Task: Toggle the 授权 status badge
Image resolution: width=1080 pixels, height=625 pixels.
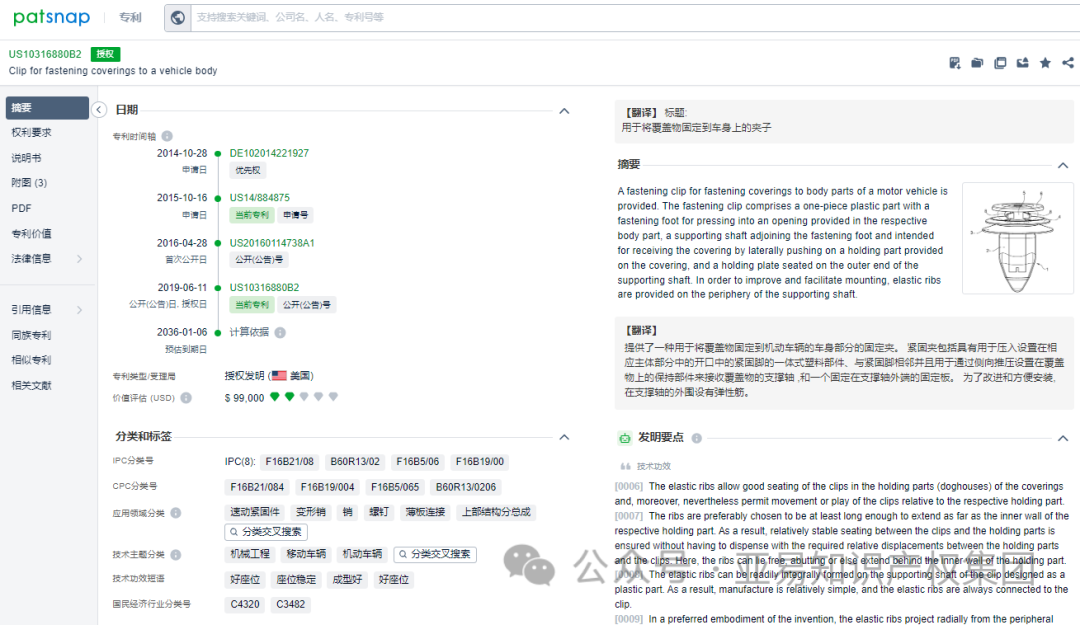Action: [105, 55]
